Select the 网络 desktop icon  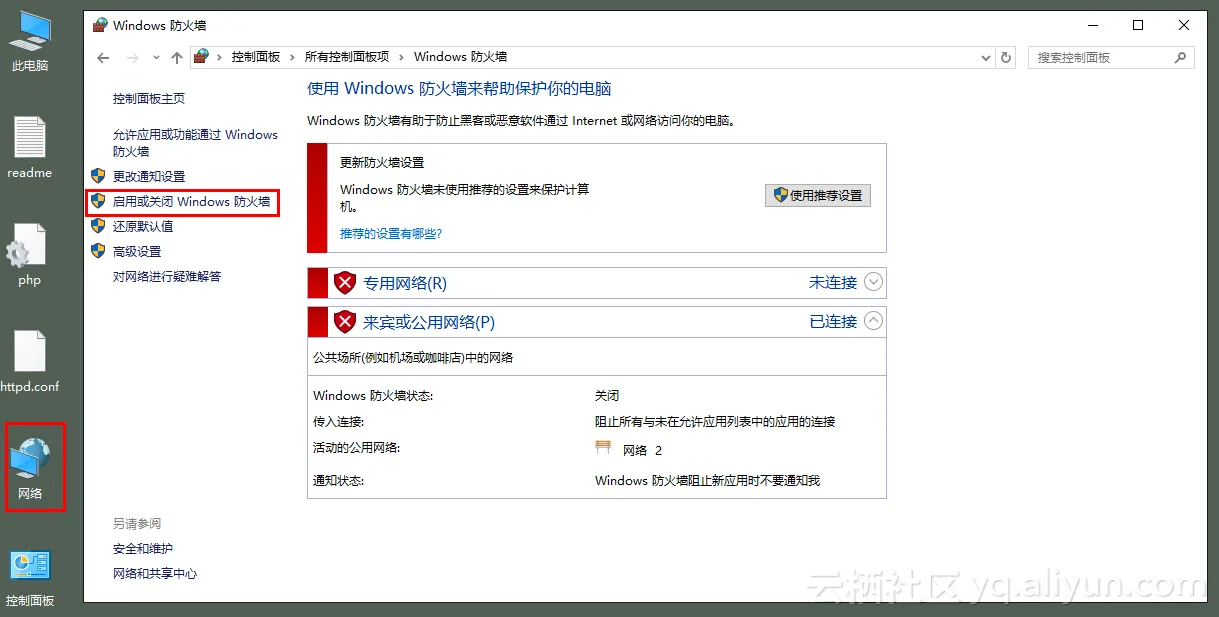30,468
